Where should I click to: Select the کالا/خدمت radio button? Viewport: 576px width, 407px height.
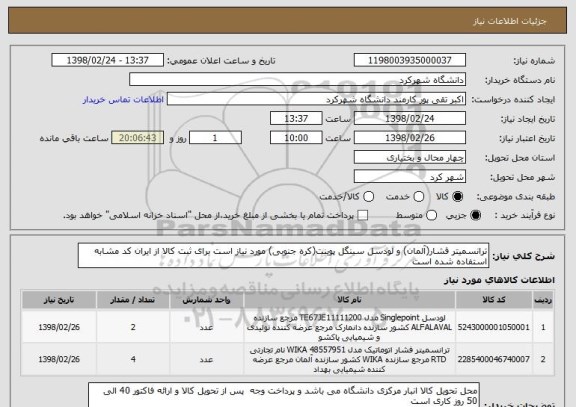tap(368, 197)
